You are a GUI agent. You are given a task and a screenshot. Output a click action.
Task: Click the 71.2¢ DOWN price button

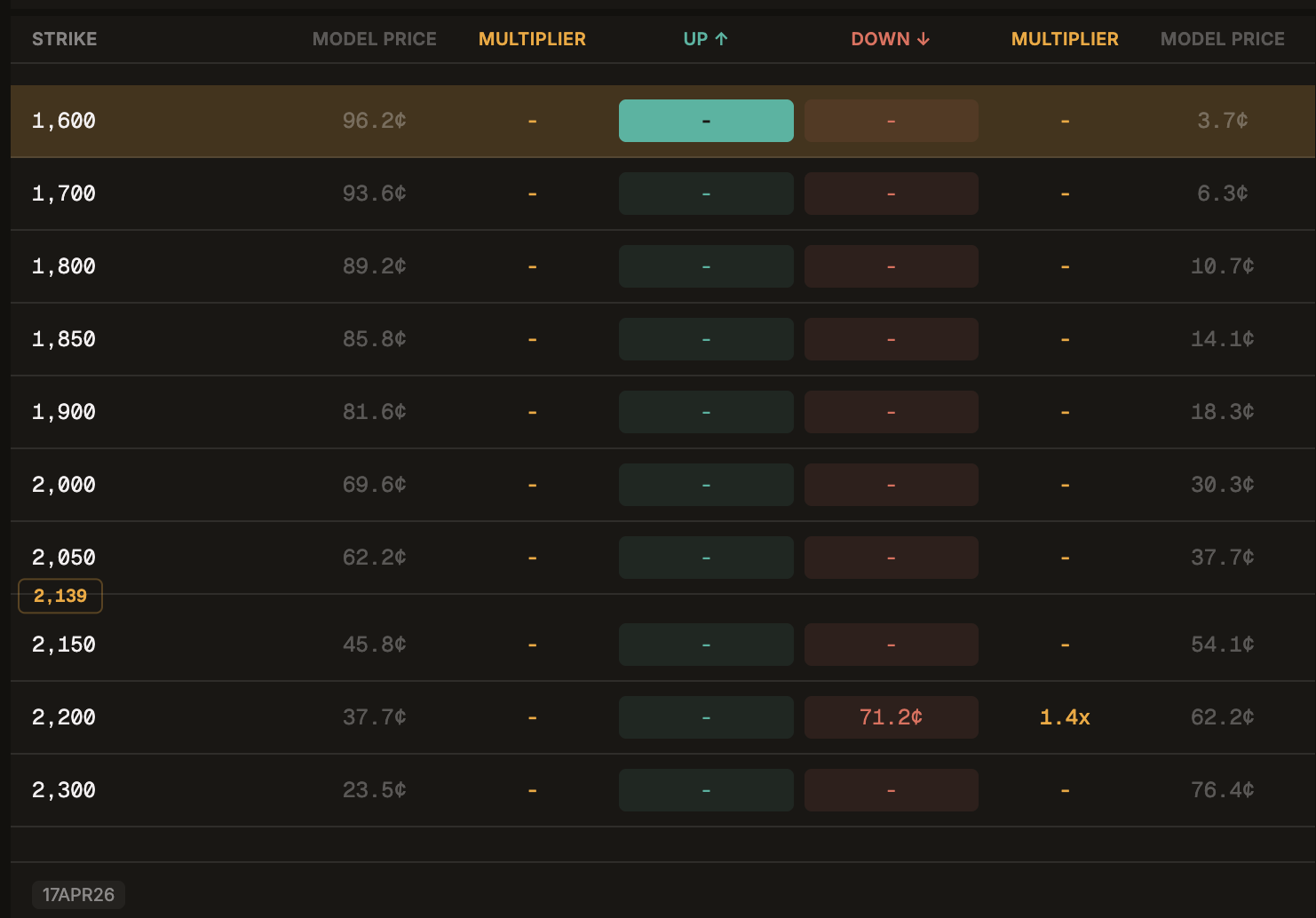tap(892, 717)
